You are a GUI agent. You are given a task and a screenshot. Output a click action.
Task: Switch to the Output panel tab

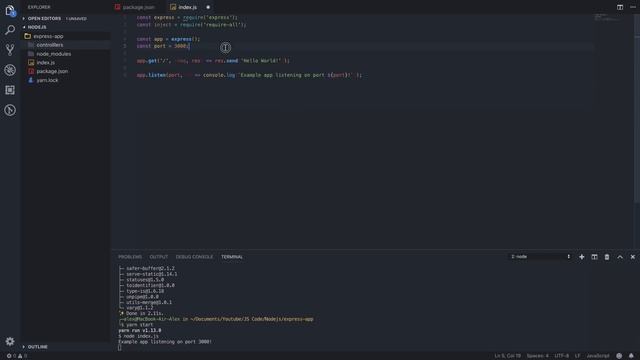(159, 257)
